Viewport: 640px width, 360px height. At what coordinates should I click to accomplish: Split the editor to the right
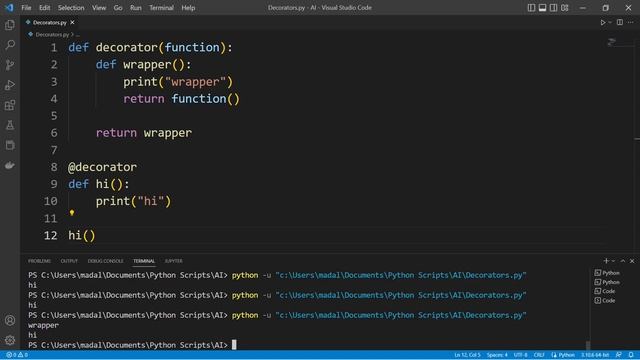[620, 22]
